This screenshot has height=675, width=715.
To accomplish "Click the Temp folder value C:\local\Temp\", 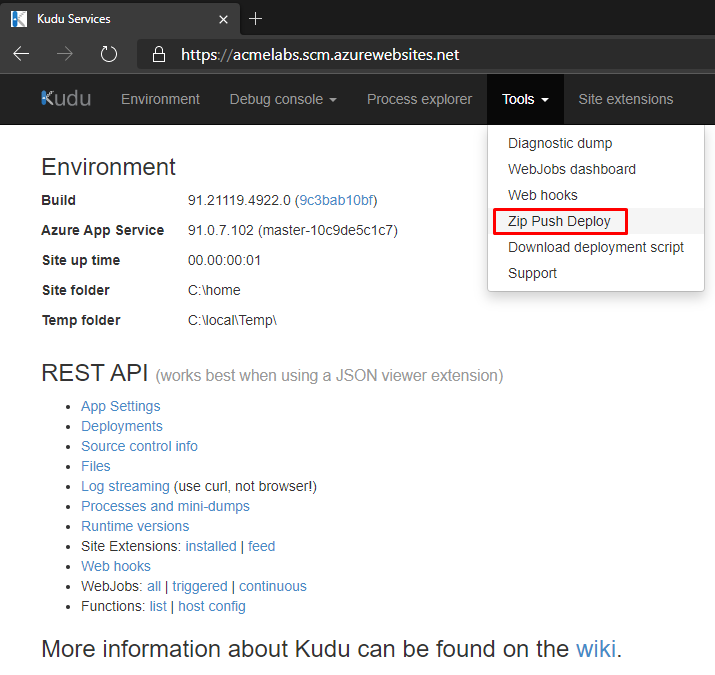I will point(233,320).
